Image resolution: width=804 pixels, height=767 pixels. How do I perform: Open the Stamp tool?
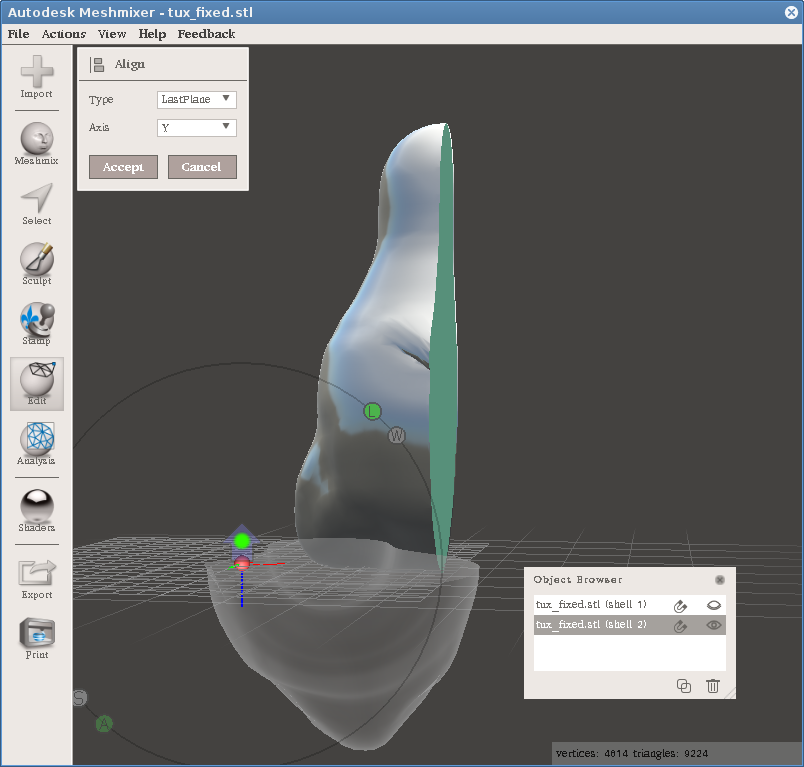36,324
